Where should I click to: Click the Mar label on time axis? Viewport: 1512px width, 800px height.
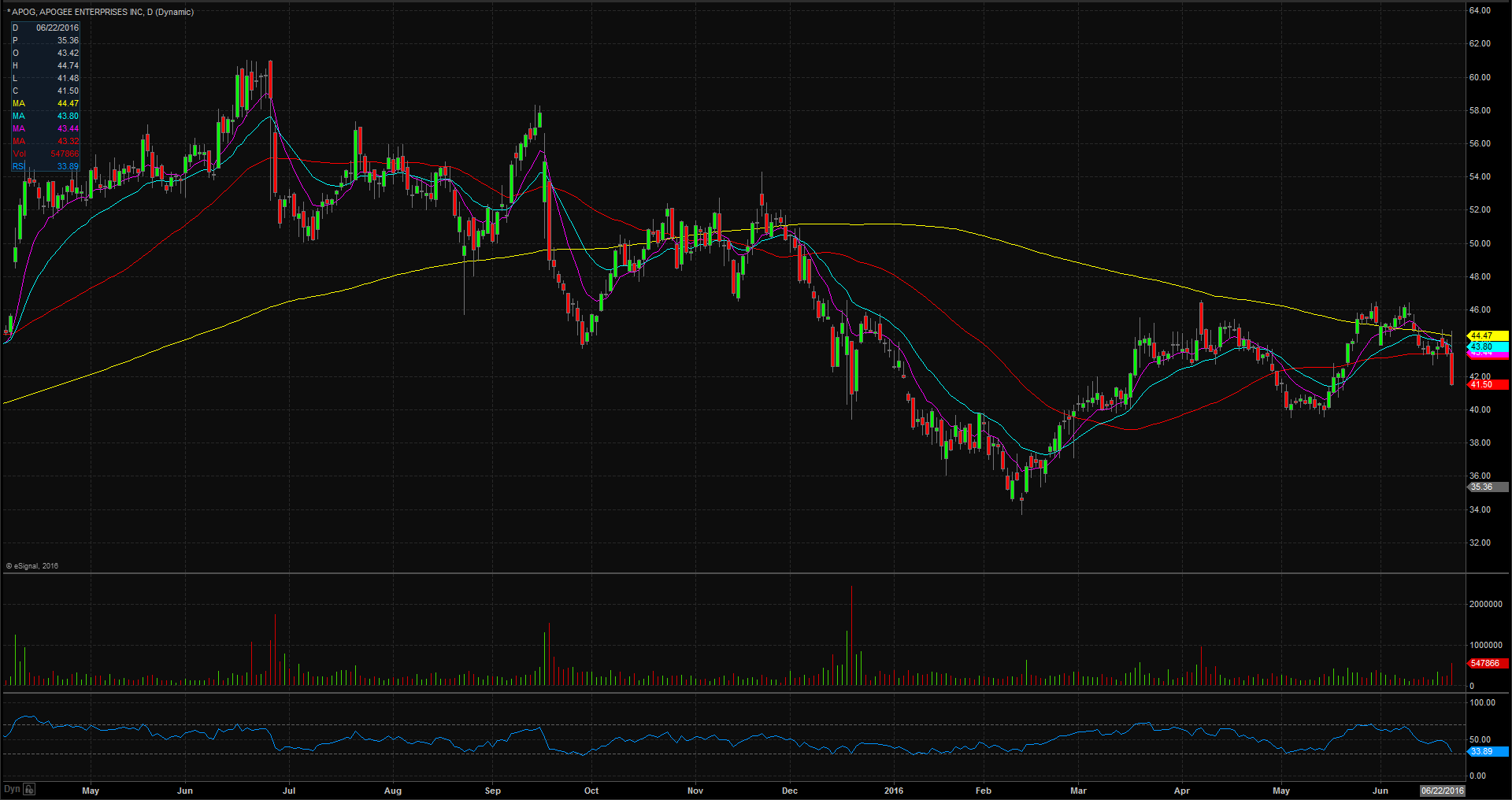coord(1078,791)
